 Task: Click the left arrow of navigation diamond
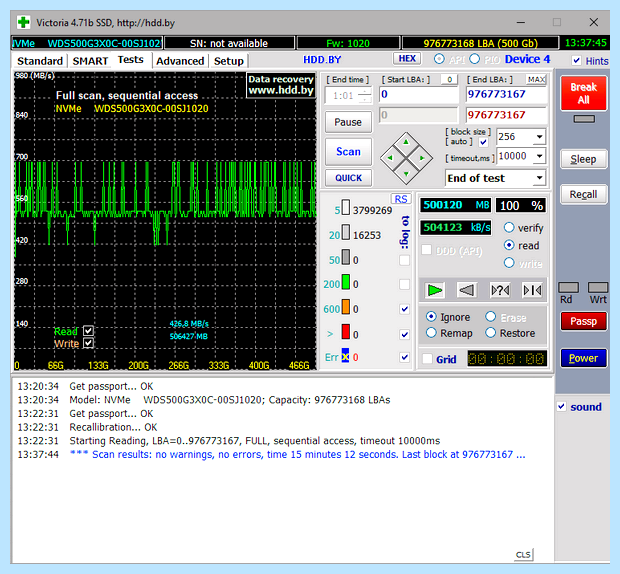point(390,158)
